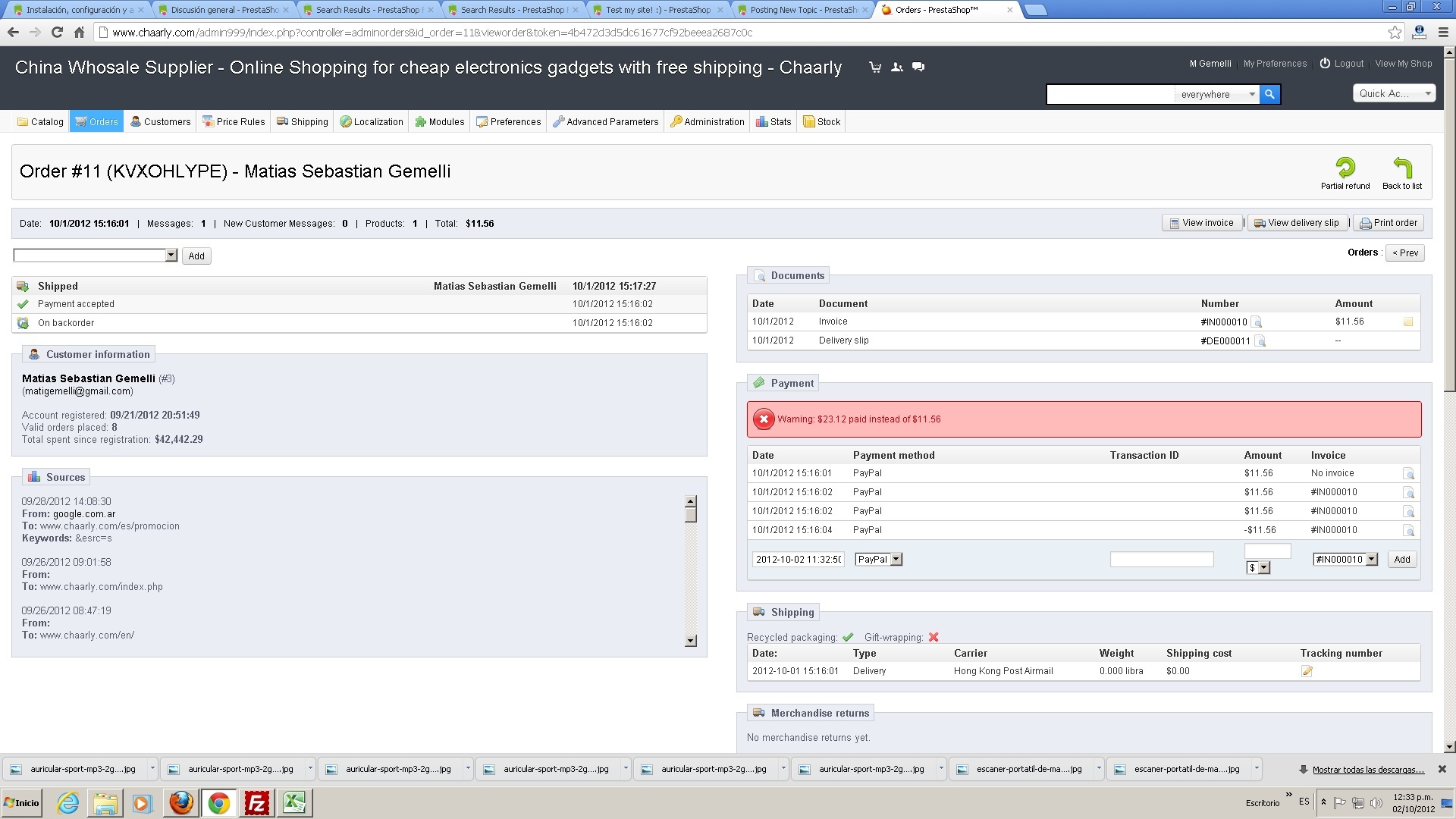
Task: Click the Sources panel scroll down arrow
Action: (690, 641)
